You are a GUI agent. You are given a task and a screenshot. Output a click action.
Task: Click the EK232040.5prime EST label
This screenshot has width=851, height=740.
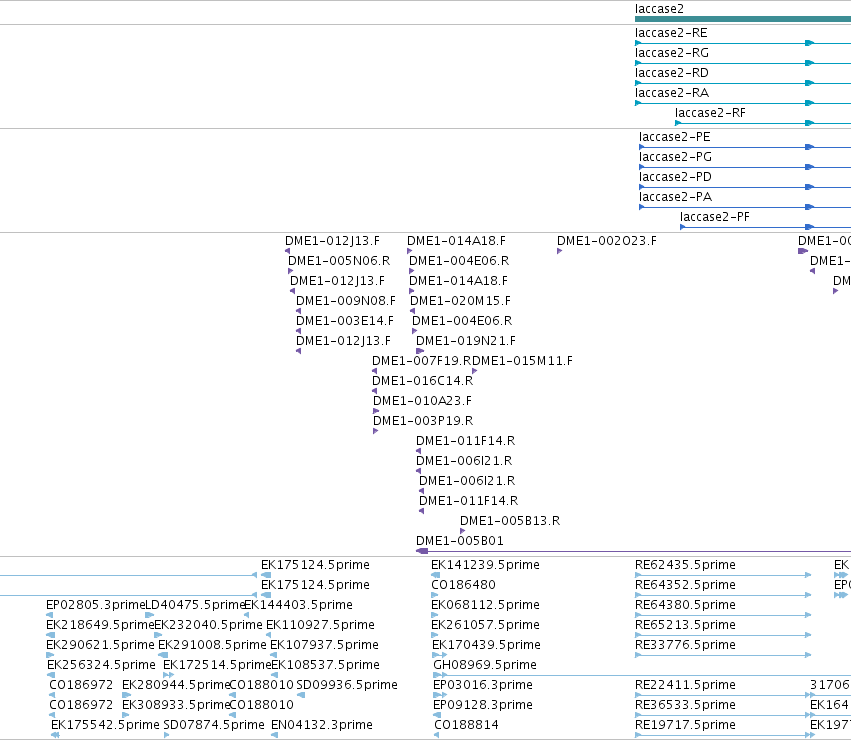(208, 625)
